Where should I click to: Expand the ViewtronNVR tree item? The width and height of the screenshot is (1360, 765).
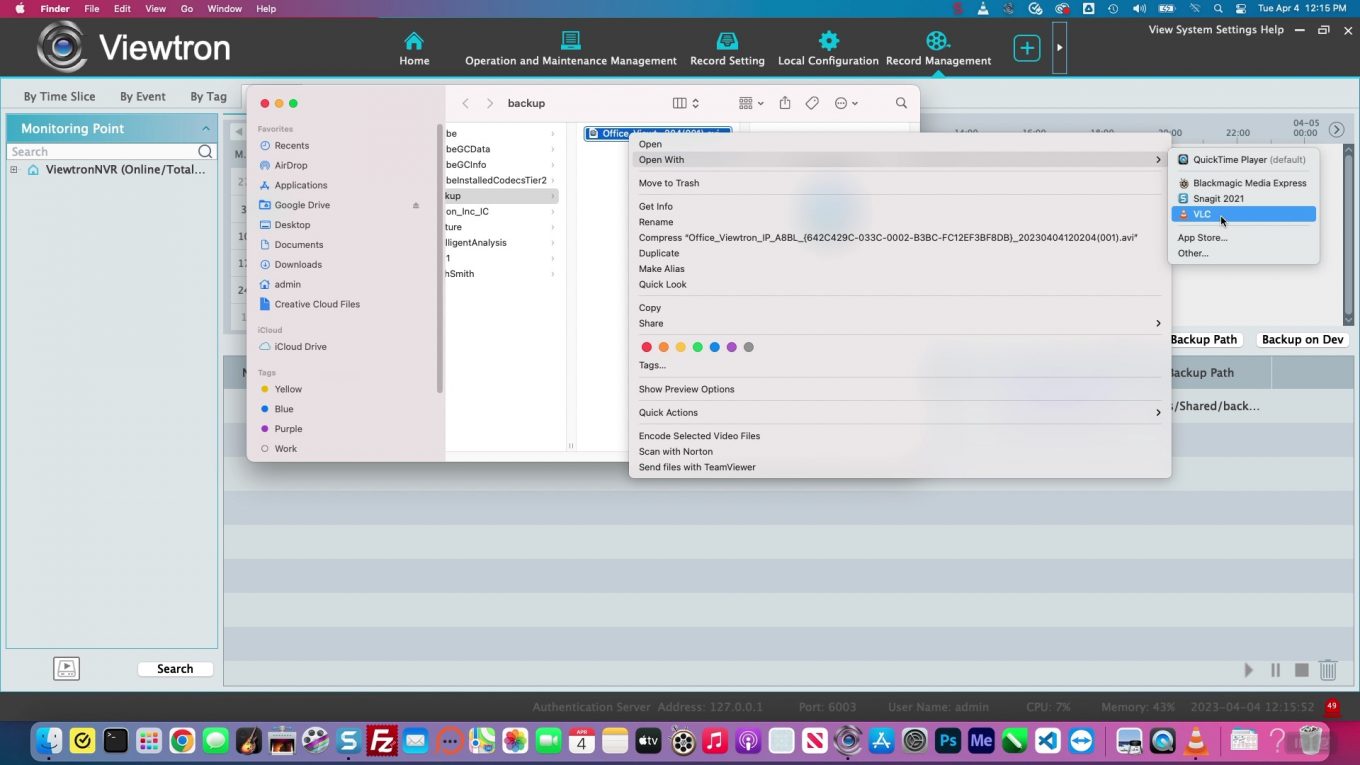tap(13, 169)
